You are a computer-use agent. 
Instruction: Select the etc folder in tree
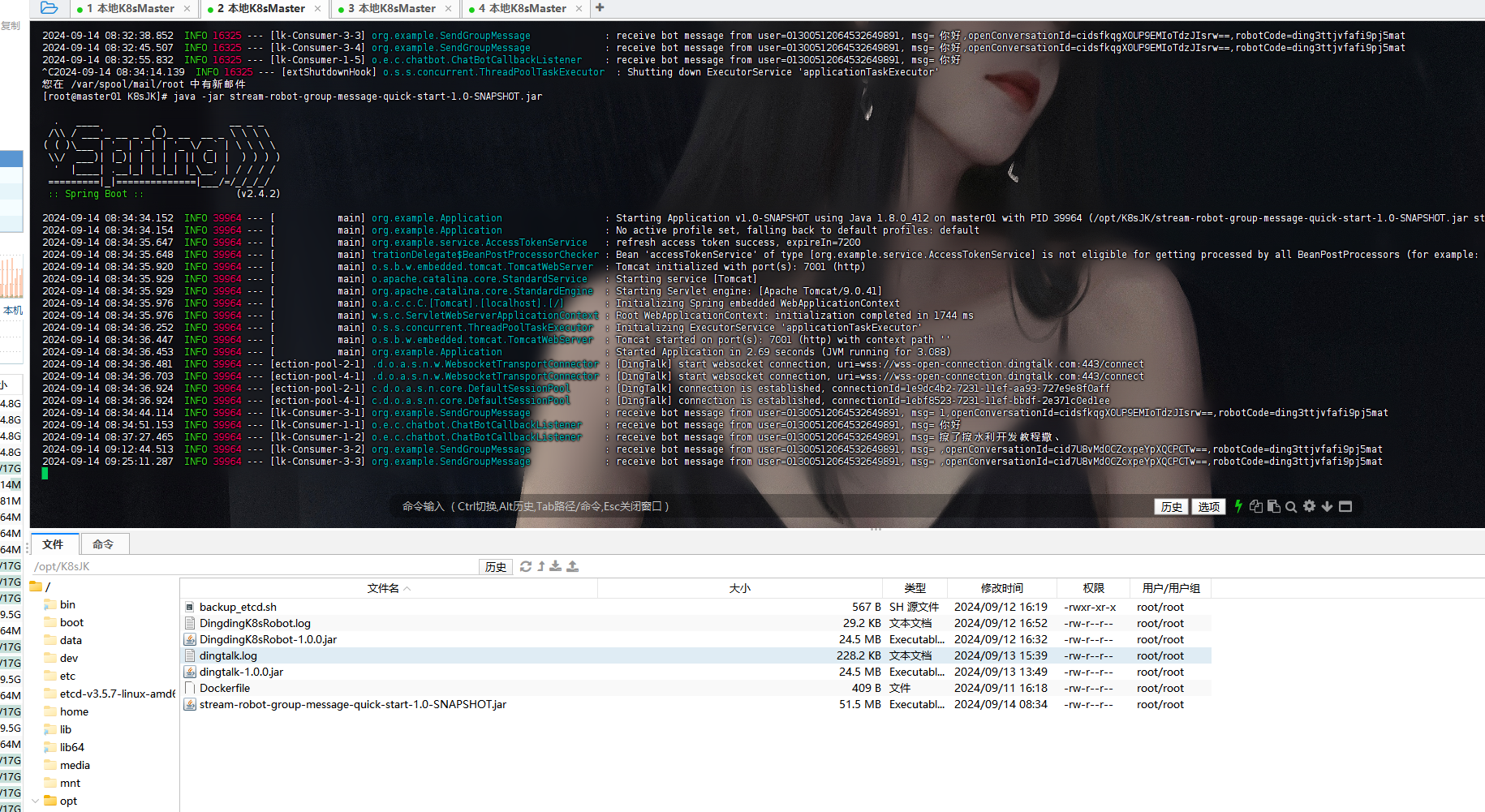(x=67, y=676)
